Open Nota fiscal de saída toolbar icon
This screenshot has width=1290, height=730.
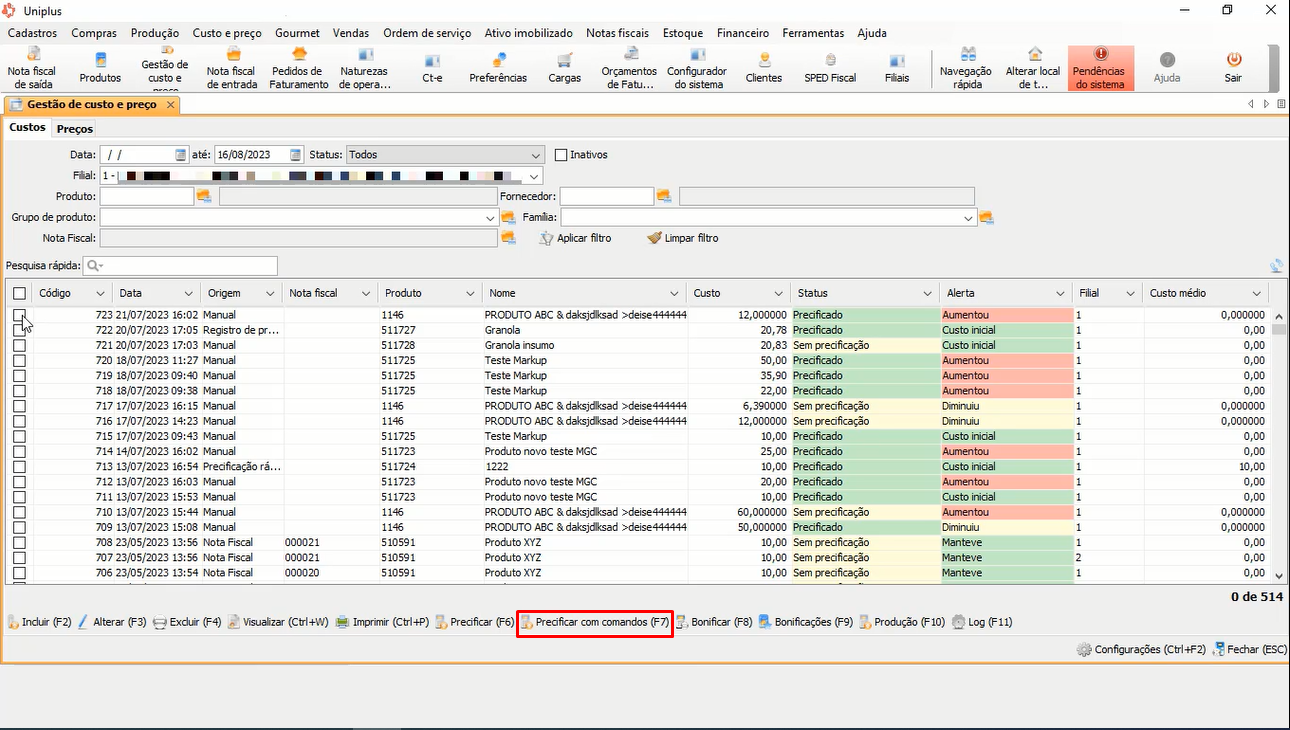32,68
